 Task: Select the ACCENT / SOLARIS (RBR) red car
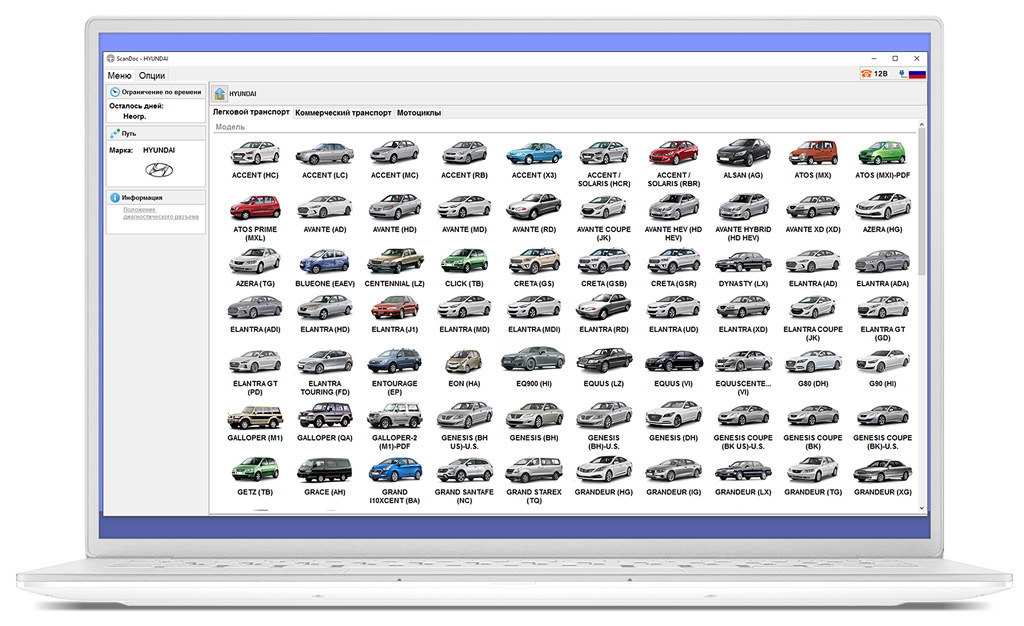[x=673, y=163]
